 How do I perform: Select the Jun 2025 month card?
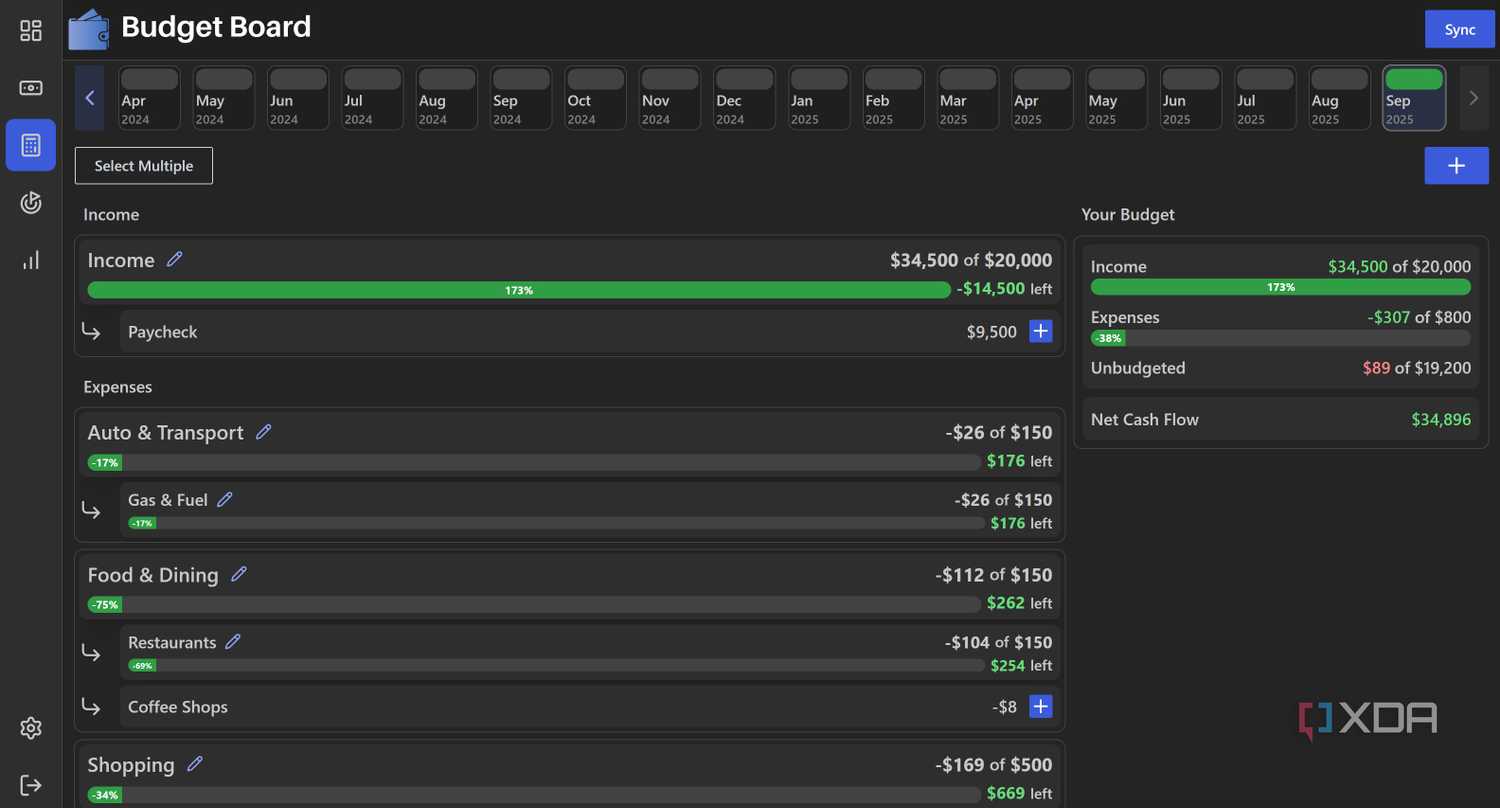tap(1191, 98)
